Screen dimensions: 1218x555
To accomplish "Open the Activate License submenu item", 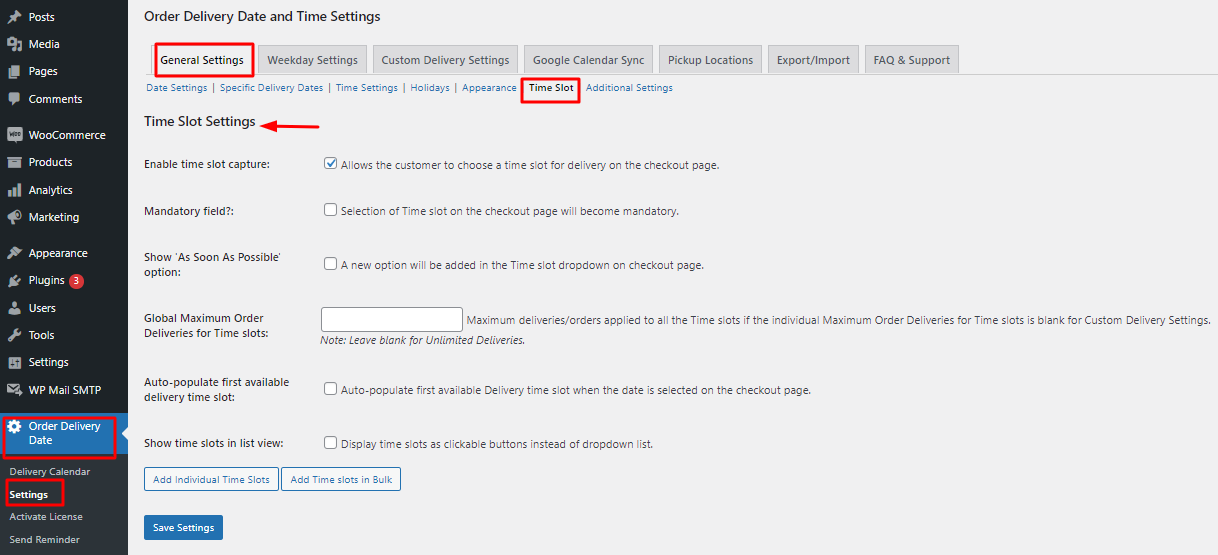I will pos(46,517).
